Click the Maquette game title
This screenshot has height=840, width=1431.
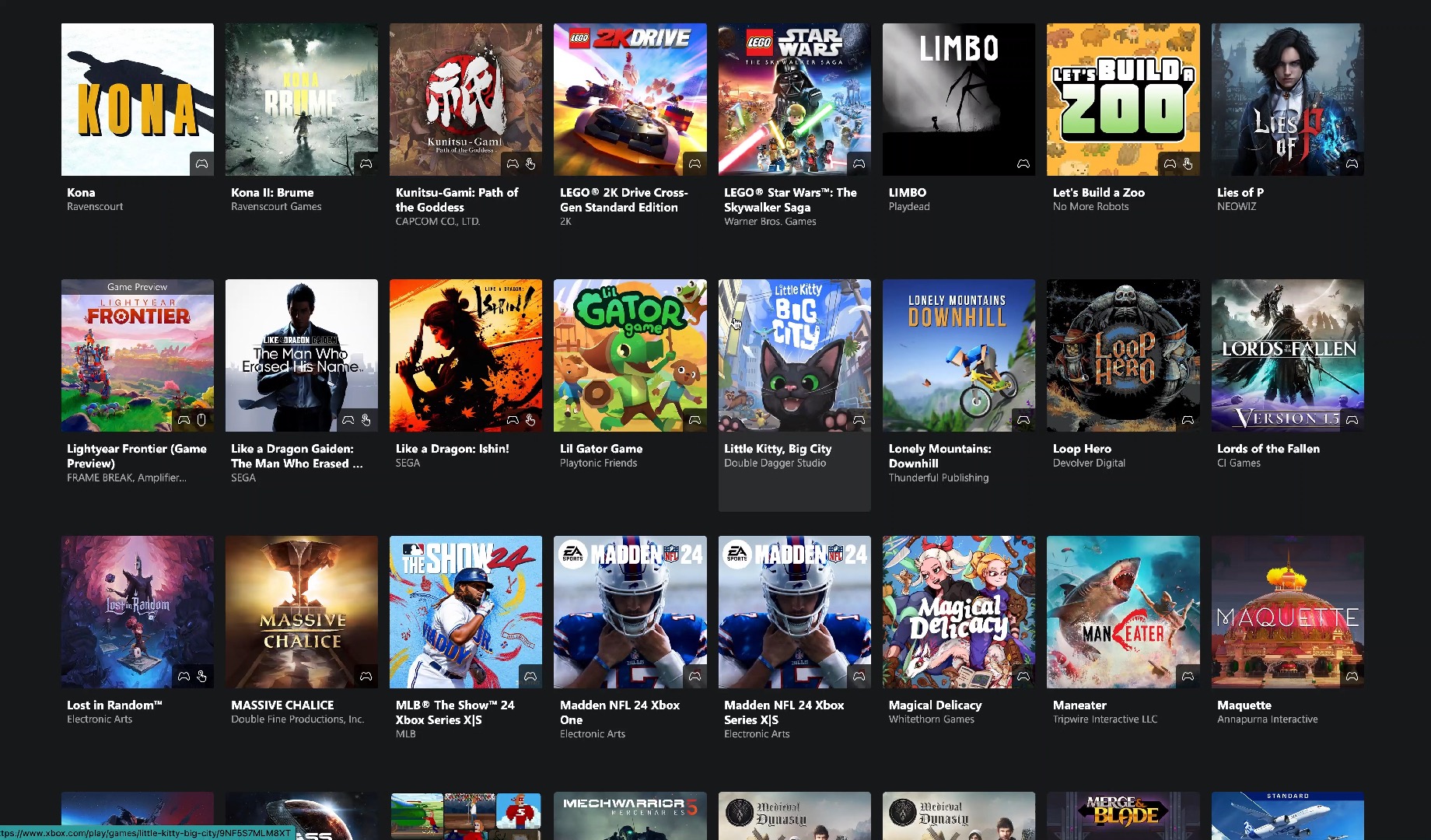point(1244,705)
